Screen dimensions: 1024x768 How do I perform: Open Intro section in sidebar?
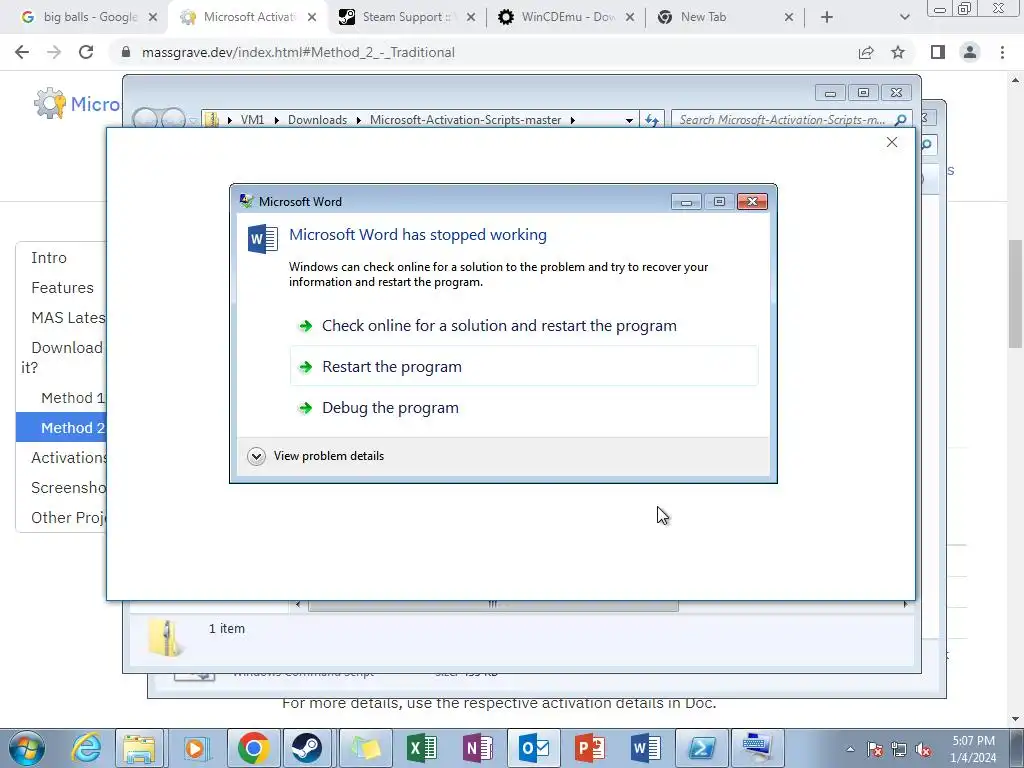pyautogui.click(x=49, y=257)
